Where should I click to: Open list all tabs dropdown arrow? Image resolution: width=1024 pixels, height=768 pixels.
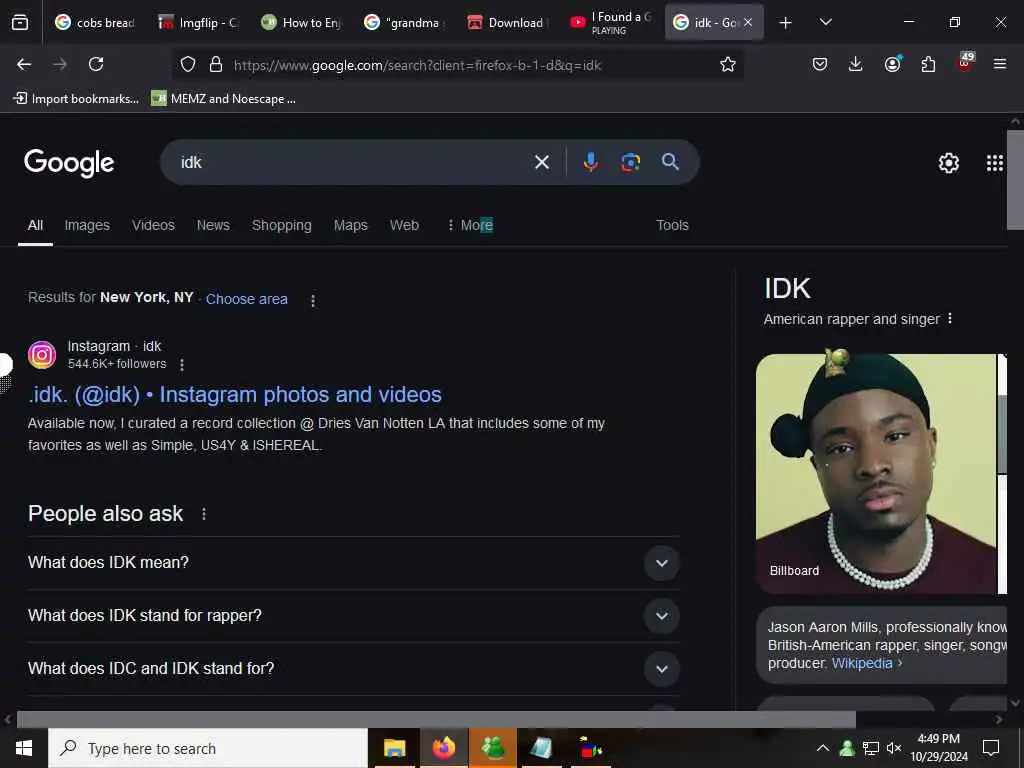[825, 22]
